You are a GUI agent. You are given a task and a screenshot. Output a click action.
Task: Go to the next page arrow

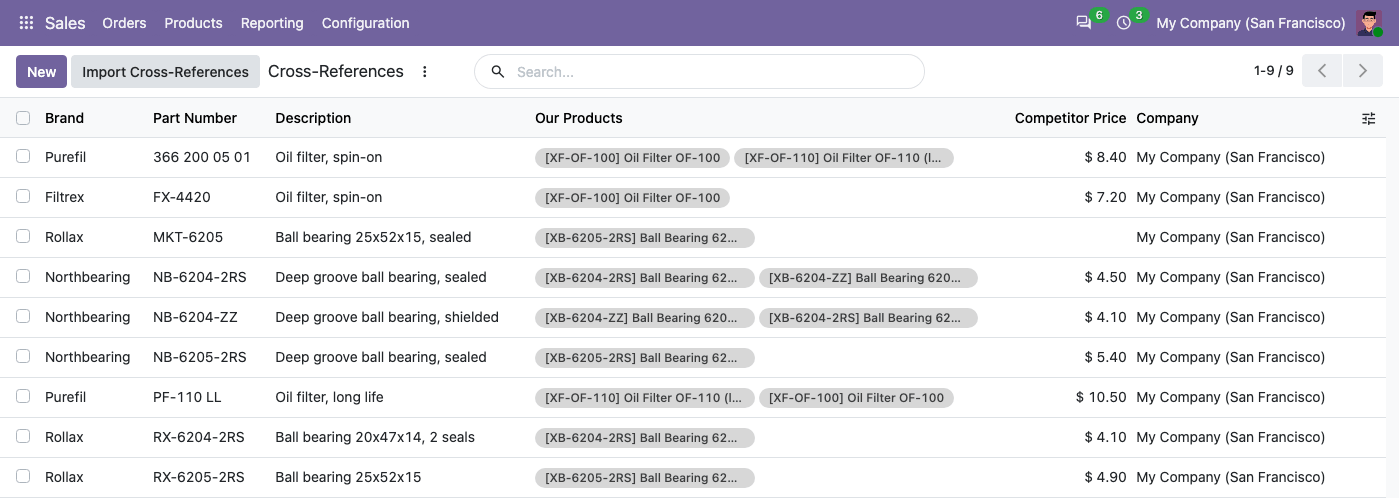point(1362,71)
